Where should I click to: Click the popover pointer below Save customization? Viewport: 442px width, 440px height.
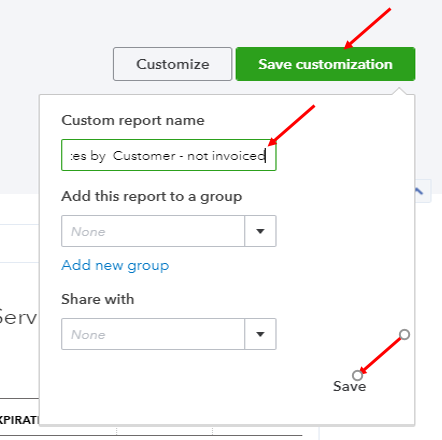coord(399,91)
